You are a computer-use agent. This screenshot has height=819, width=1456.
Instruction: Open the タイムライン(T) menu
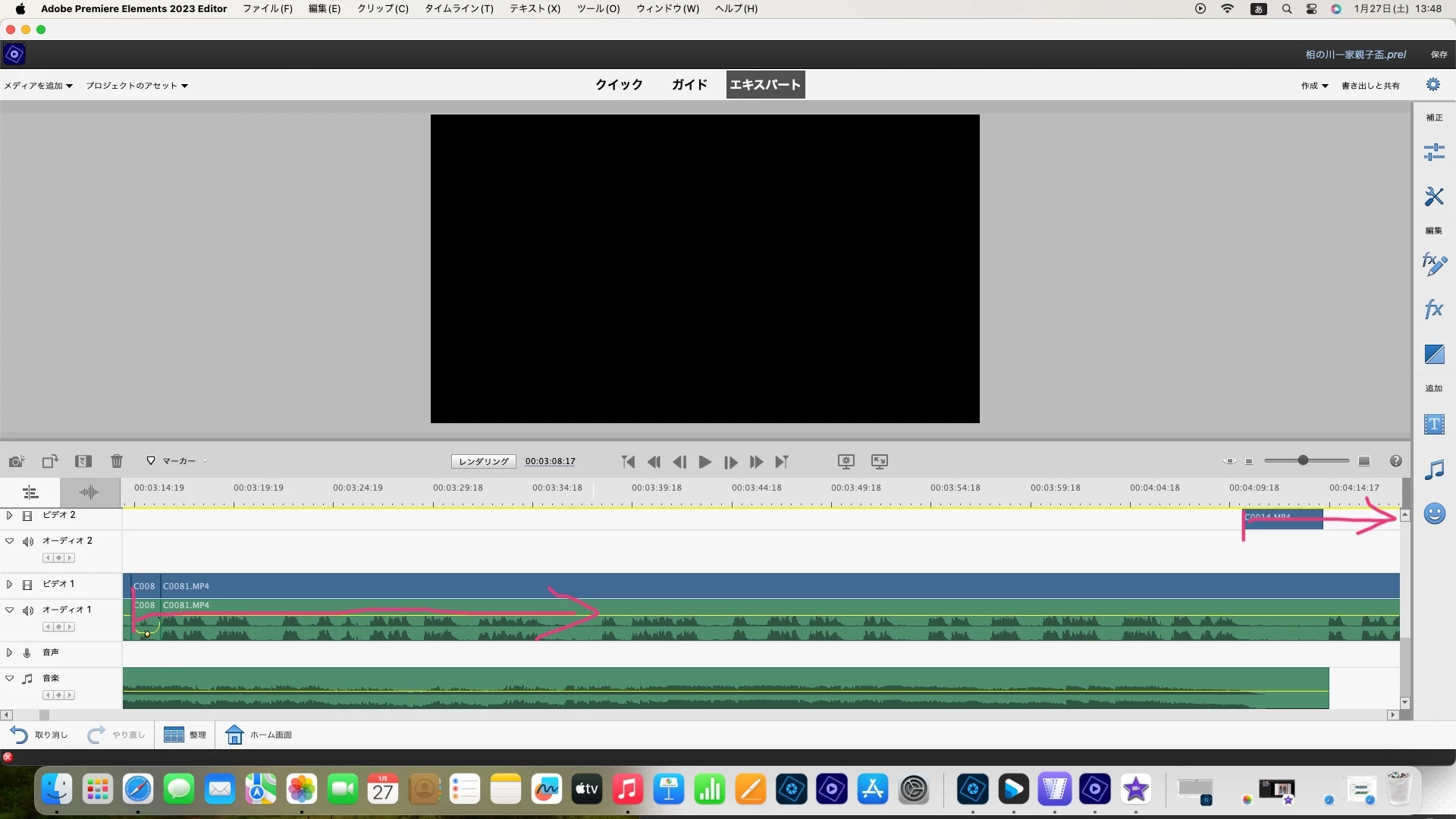[458, 8]
